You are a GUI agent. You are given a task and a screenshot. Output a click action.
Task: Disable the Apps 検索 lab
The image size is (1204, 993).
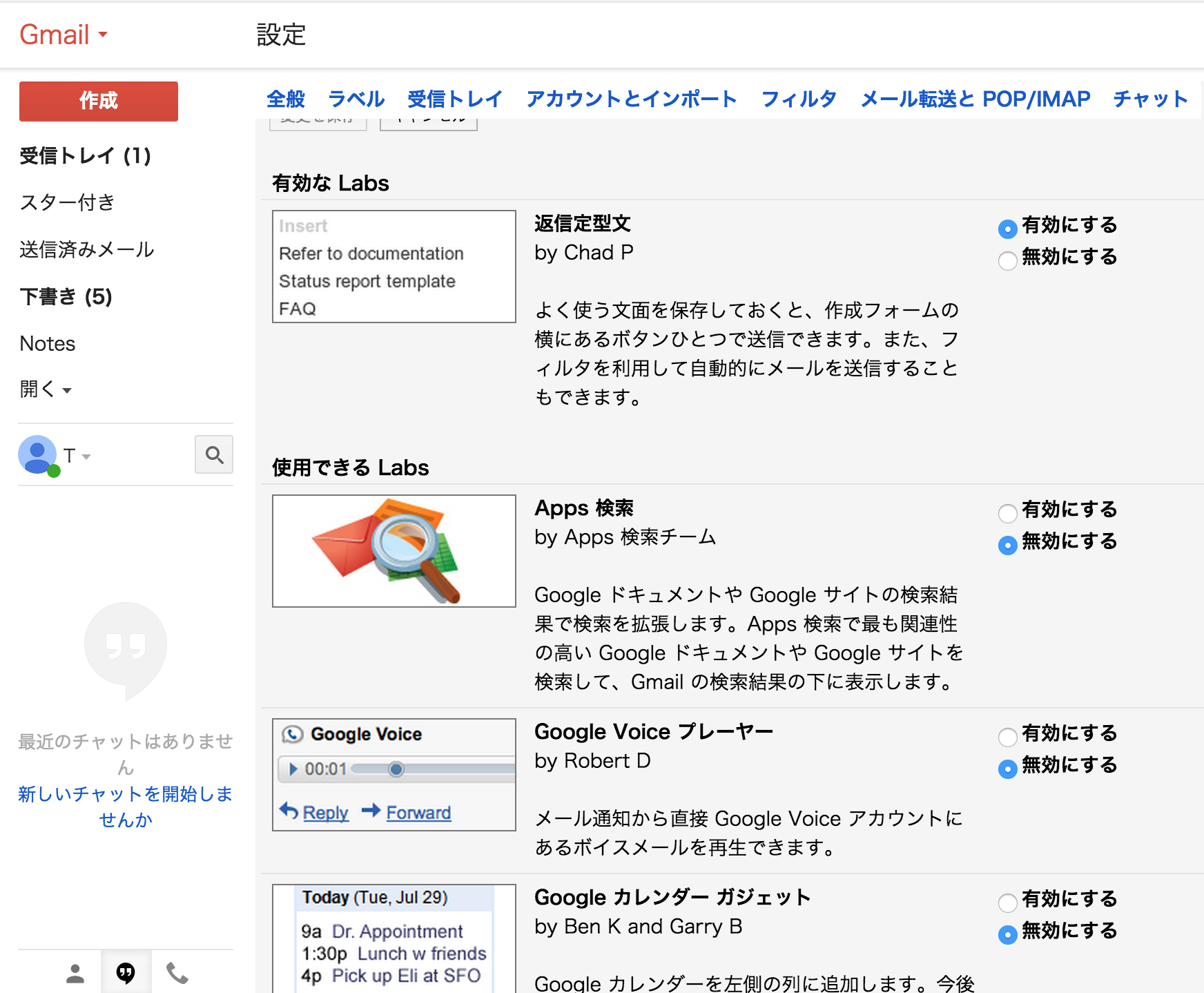click(1008, 545)
